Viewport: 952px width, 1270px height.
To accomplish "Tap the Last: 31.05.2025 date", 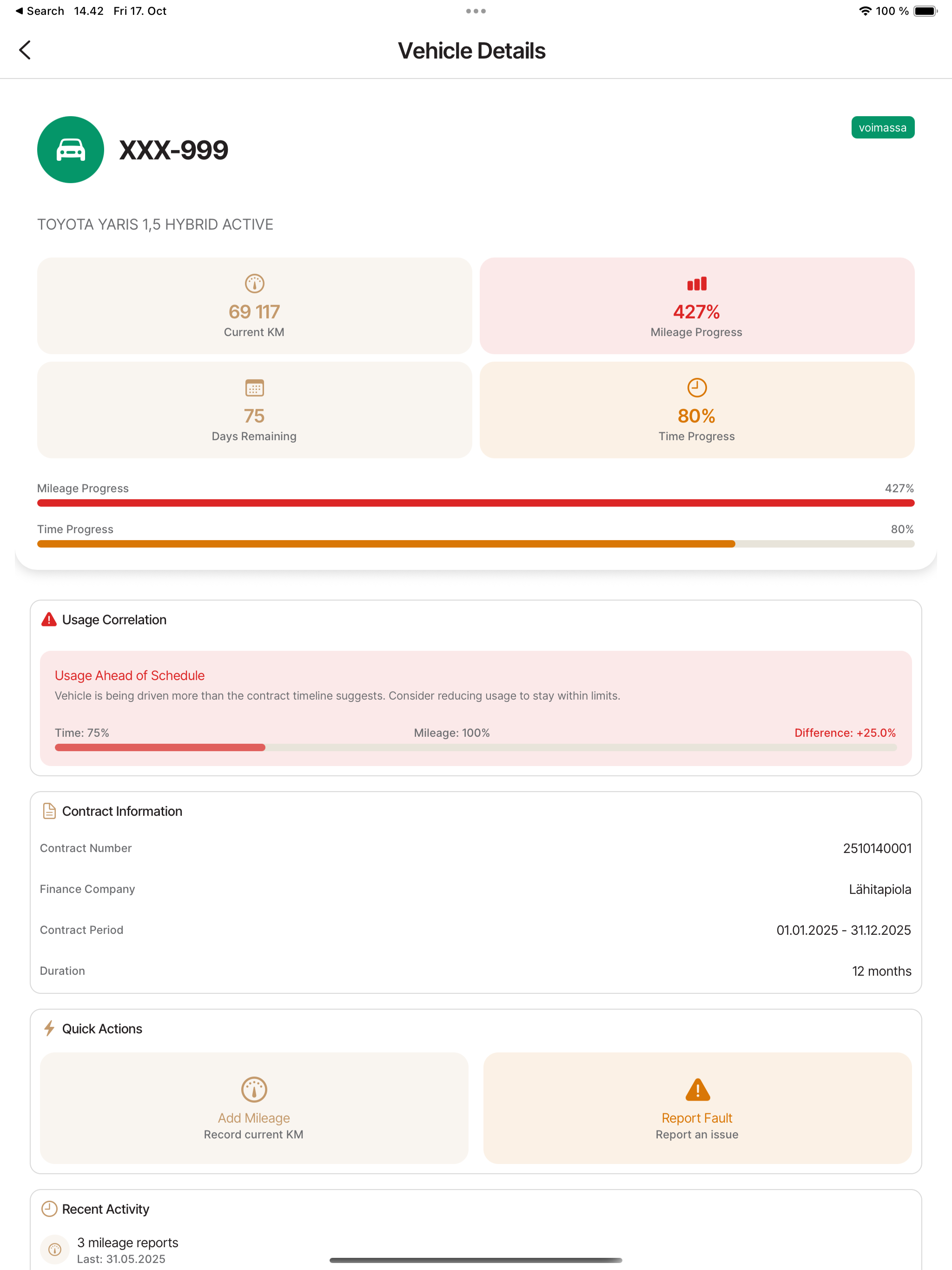I will [121, 1258].
